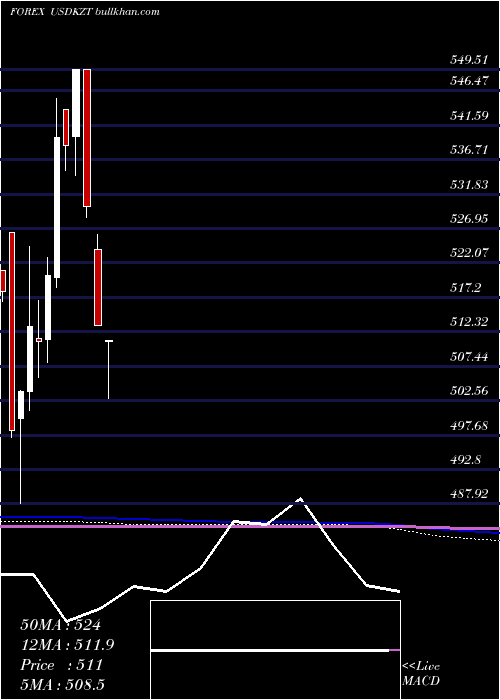The width and height of the screenshot is (500, 700).
Task: Click the FOREX USDKZT chart title
Action: tap(84, 12)
